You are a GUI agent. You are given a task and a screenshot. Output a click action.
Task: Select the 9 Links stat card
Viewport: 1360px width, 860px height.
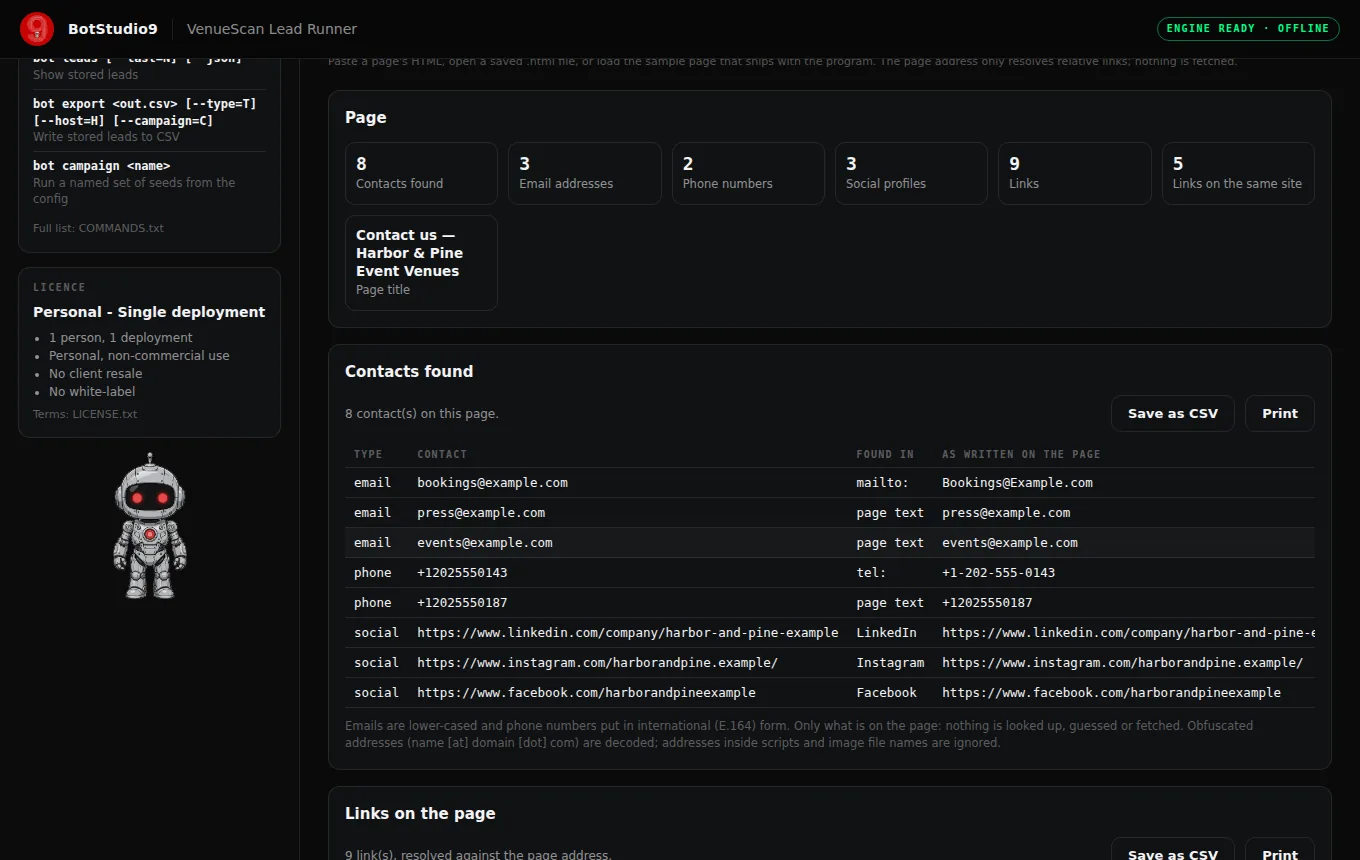coord(1075,173)
